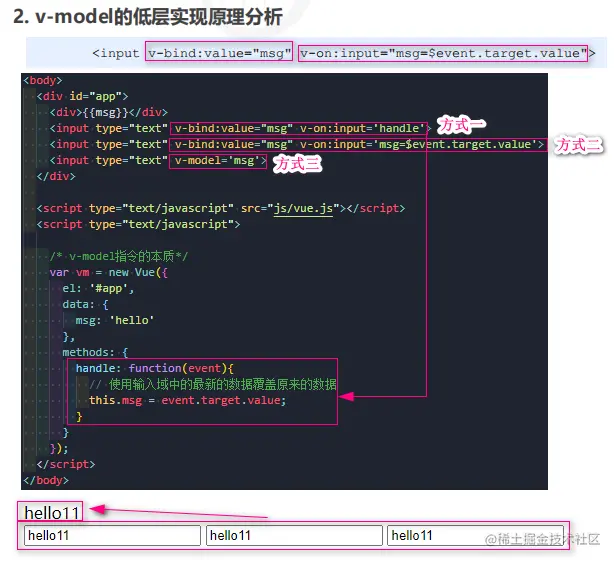Click the comment '使用输入域中的最新的数据覆盖原来的数据'
Screen dimensions: 616x562
pos(222,384)
